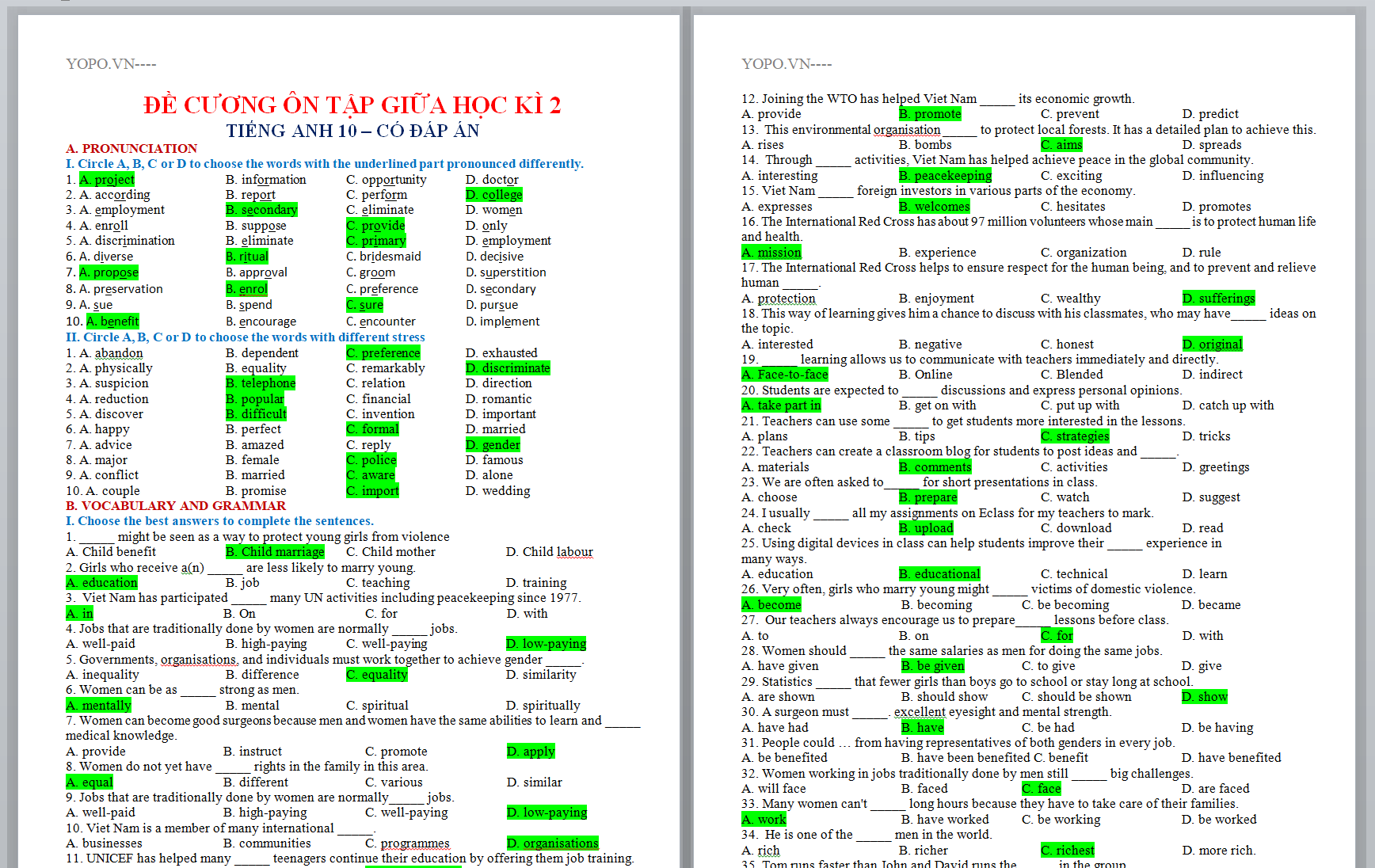Click the red title ĐỀ CƯƠNG ÔN TẬP GIỮA HỌC KÌ 2
The image size is (1375, 868).
(352, 105)
